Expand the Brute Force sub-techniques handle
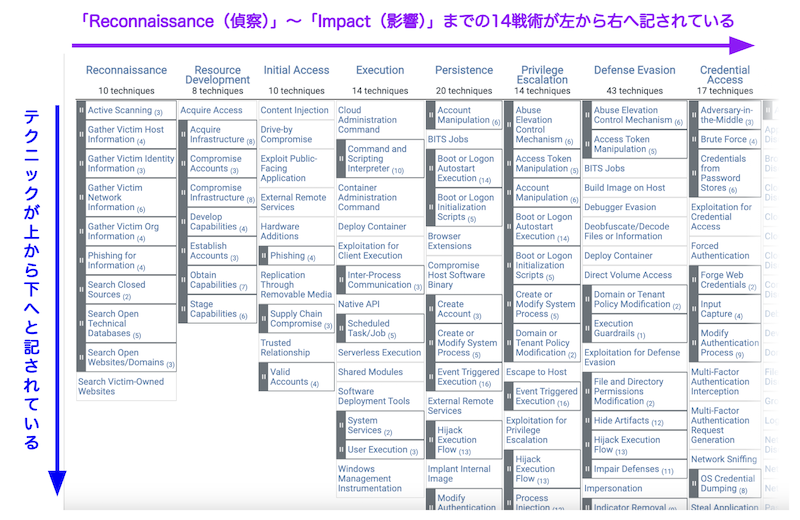Screen dimensions: 800x520 point(695,139)
